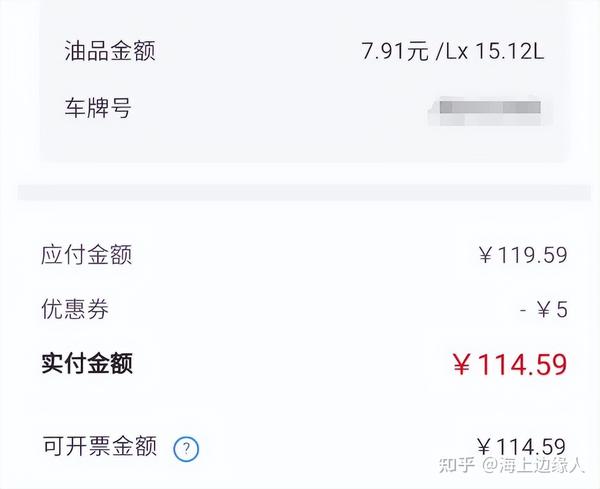Click the @海上边缘人 author watermark
600x489 pixels.
(x=533, y=465)
